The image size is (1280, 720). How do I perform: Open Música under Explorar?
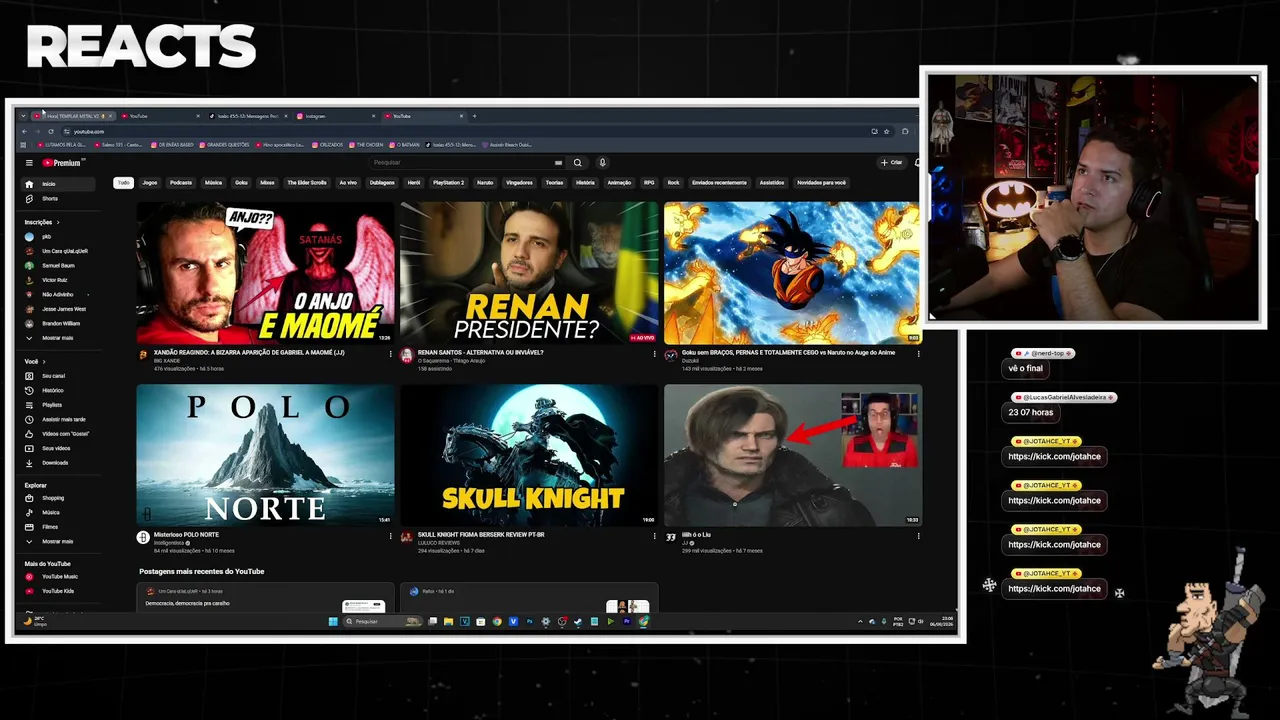point(60,512)
